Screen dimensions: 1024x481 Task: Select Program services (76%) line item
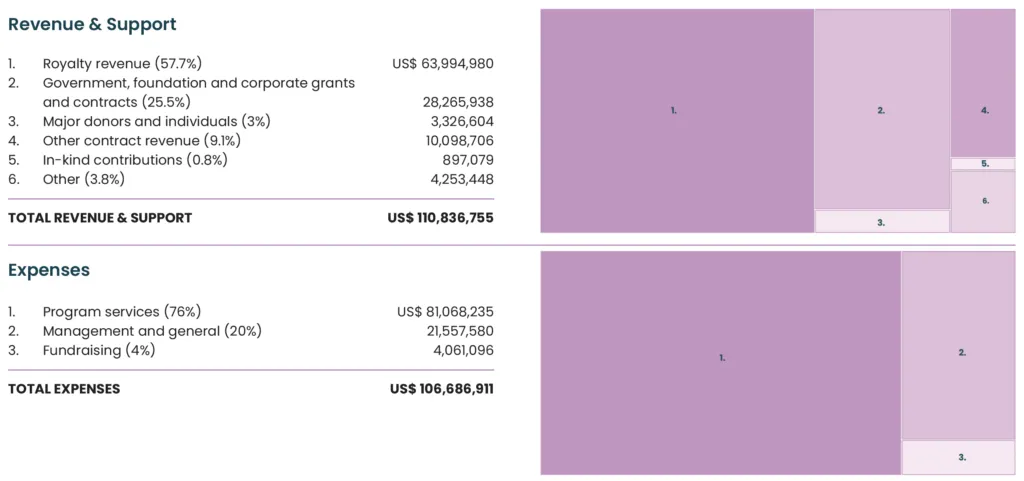pyautogui.click(x=128, y=312)
